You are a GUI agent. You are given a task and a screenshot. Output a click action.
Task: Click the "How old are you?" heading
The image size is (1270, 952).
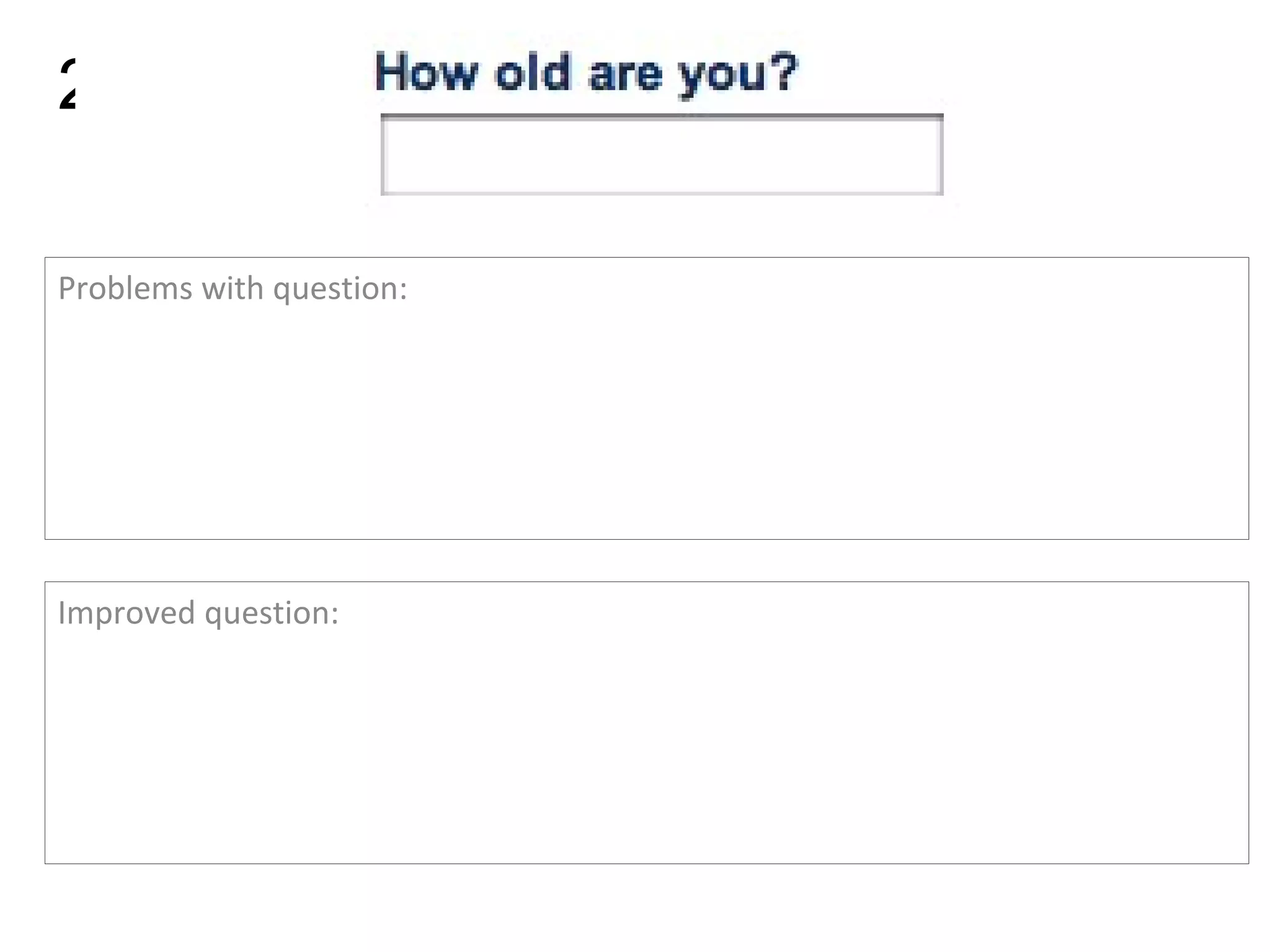(x=585, y=73)
